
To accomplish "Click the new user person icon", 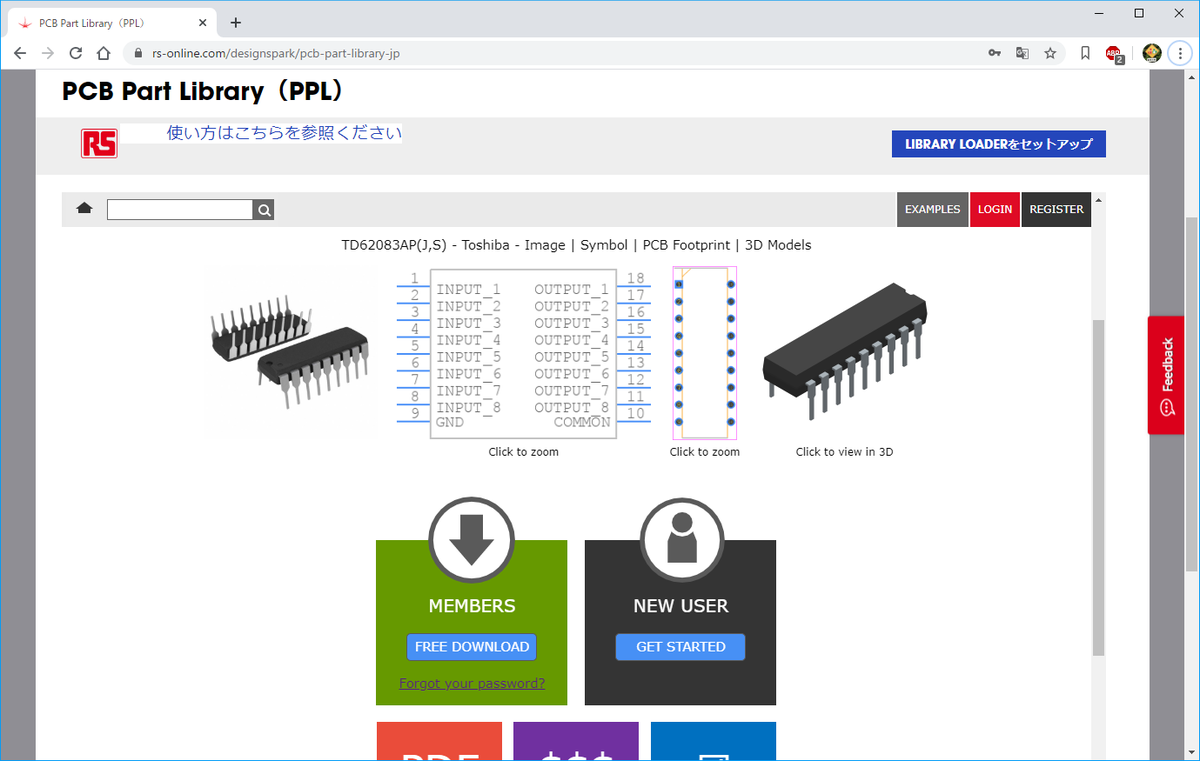I will (x=681, y=540).
